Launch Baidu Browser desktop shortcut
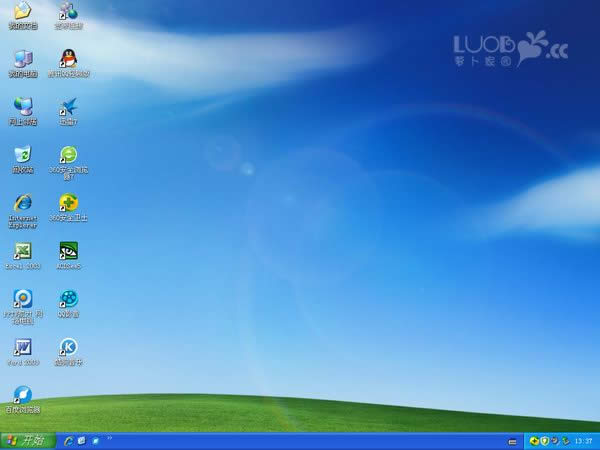The width and height of the screenshot is (600, 450). pos(22,395)
